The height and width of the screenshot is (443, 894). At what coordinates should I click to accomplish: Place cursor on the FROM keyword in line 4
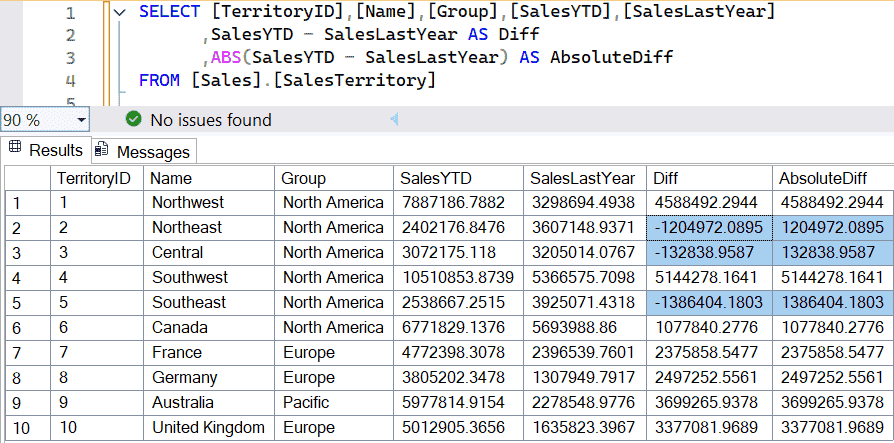click(160, 80)
